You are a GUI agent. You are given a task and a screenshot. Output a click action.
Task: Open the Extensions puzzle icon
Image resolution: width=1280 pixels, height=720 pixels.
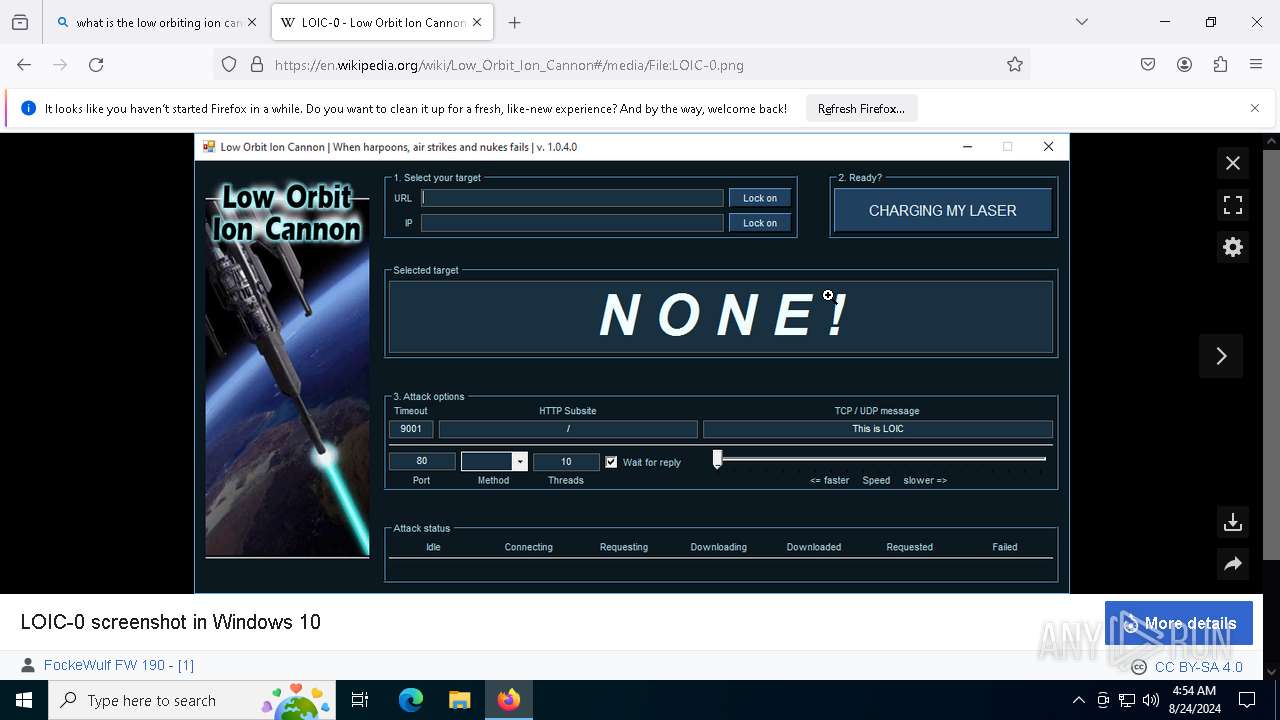[1220, 65]
